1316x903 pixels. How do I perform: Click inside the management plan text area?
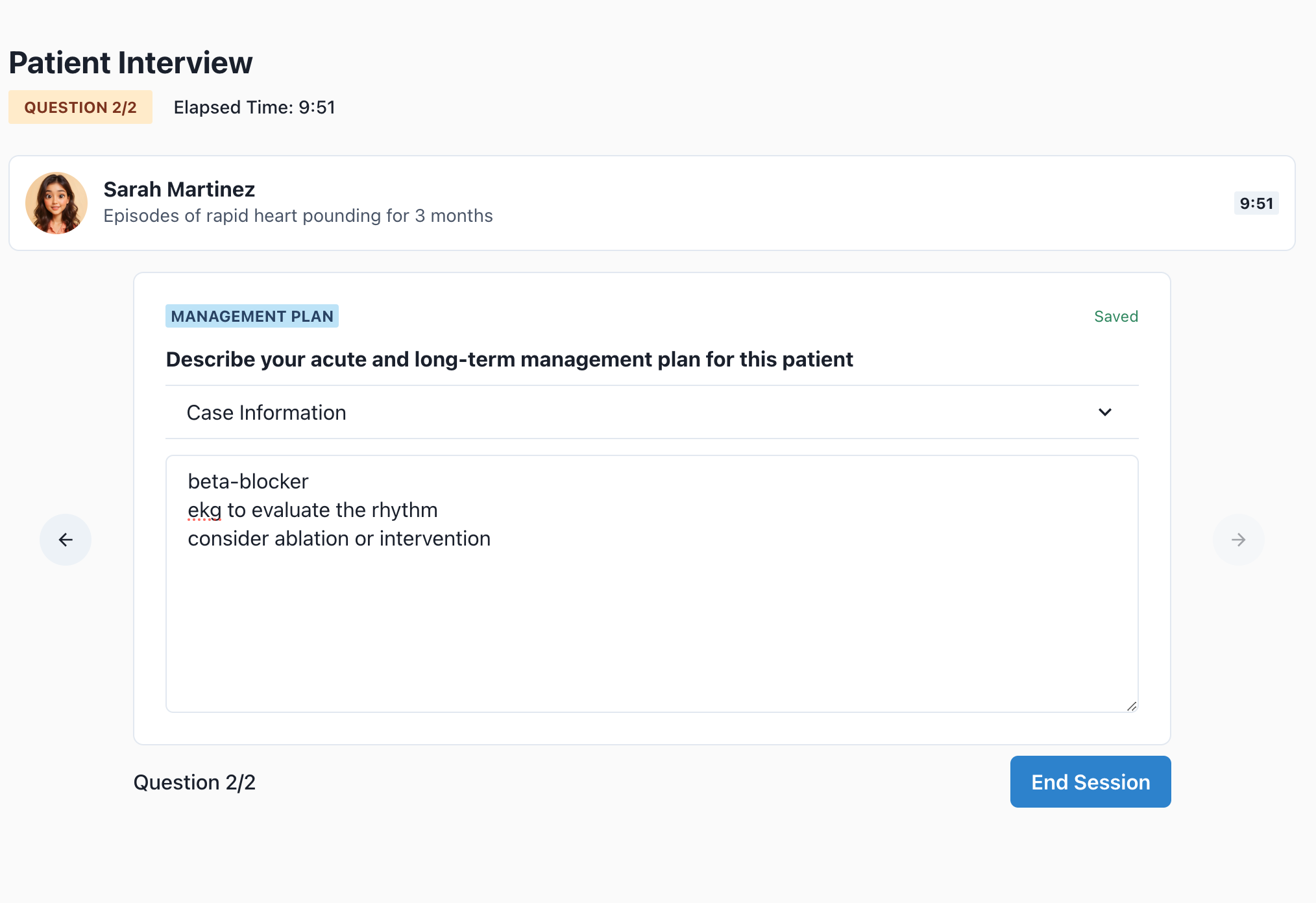tap(652, 584)
